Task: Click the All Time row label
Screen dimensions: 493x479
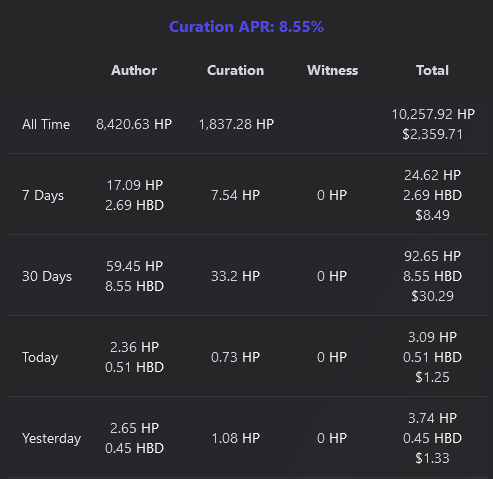Action: pyautogui.click(x=46, y=124)
